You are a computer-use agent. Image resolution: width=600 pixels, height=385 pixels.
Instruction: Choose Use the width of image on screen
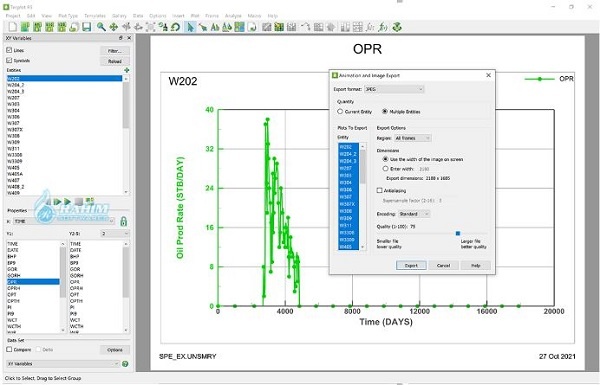385,159
